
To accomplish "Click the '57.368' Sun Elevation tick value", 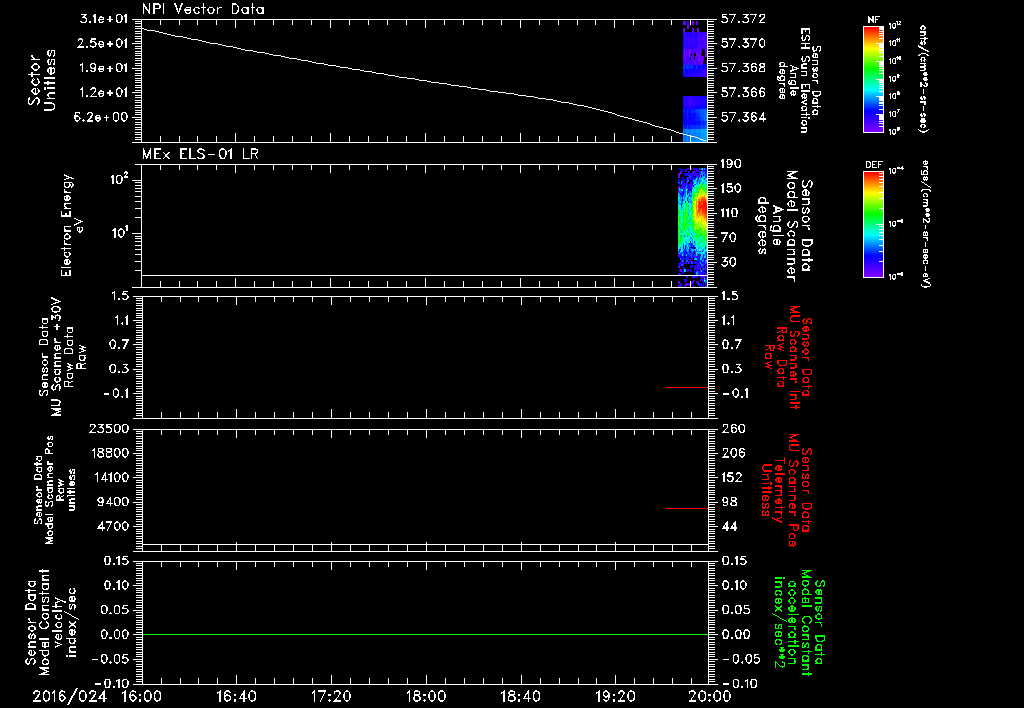I will pos(743,68).
